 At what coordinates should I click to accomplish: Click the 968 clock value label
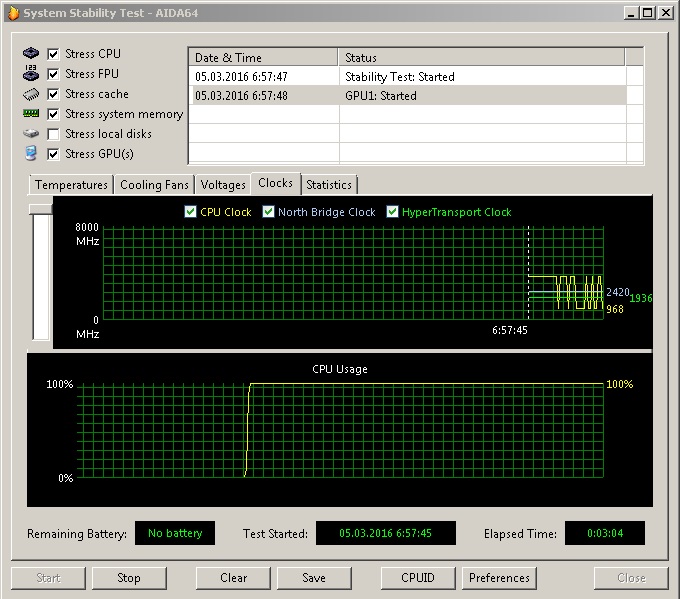coord(615,309)
